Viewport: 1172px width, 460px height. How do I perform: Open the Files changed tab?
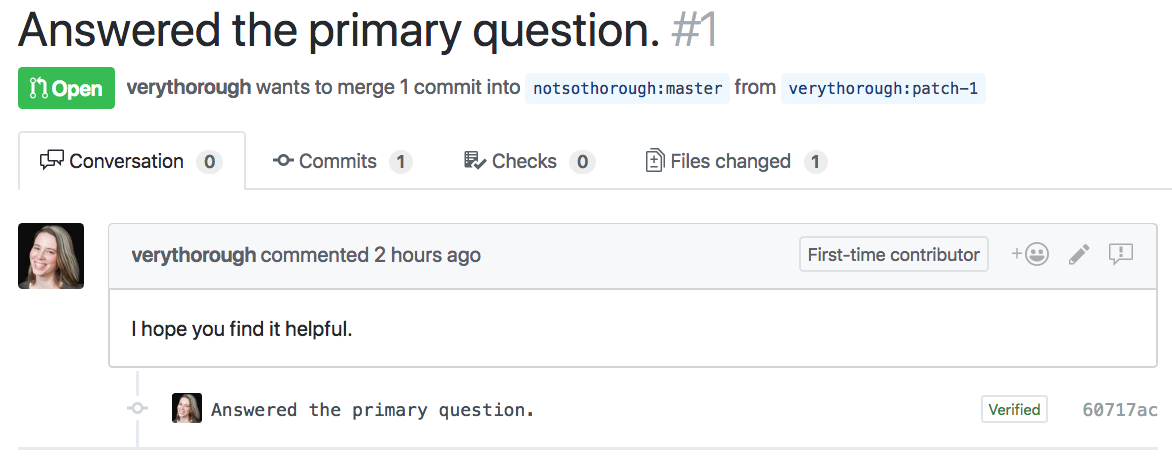pyautogui.click(x=736, y=161)
